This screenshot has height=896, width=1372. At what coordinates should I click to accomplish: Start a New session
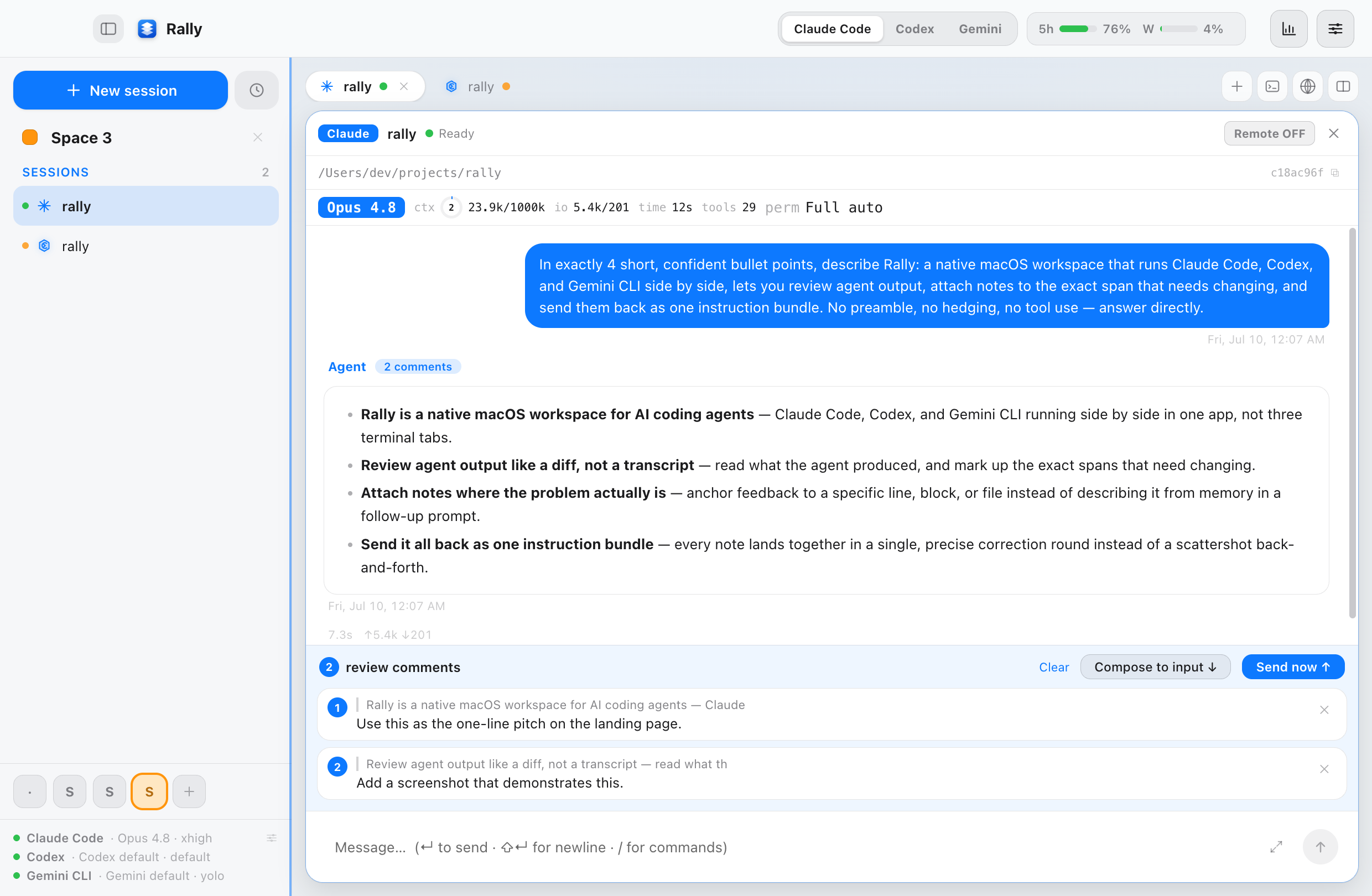coord(121,90)
